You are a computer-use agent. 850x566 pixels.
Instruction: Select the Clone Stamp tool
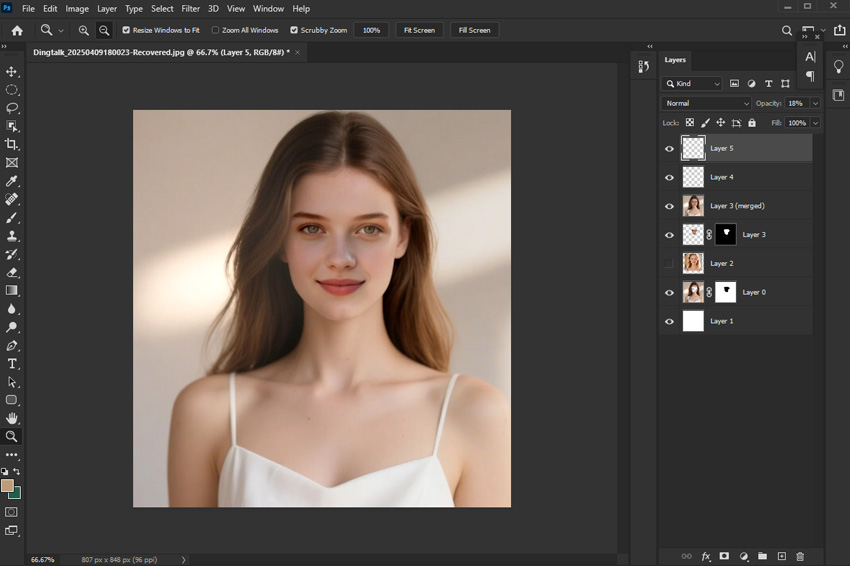coord(11,236)
